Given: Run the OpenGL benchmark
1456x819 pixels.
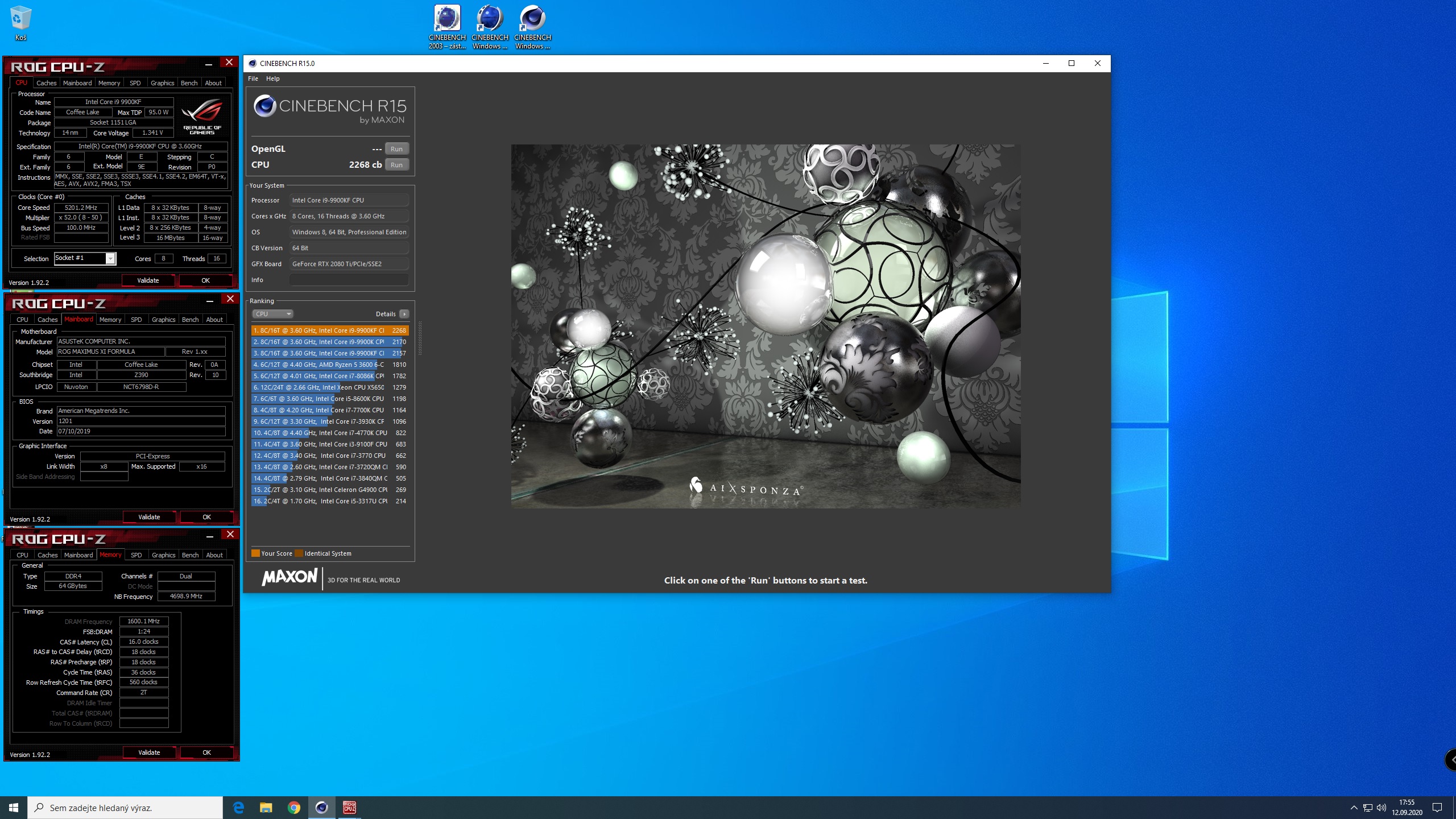Looking at the screenshot, I should coord(397,149).
